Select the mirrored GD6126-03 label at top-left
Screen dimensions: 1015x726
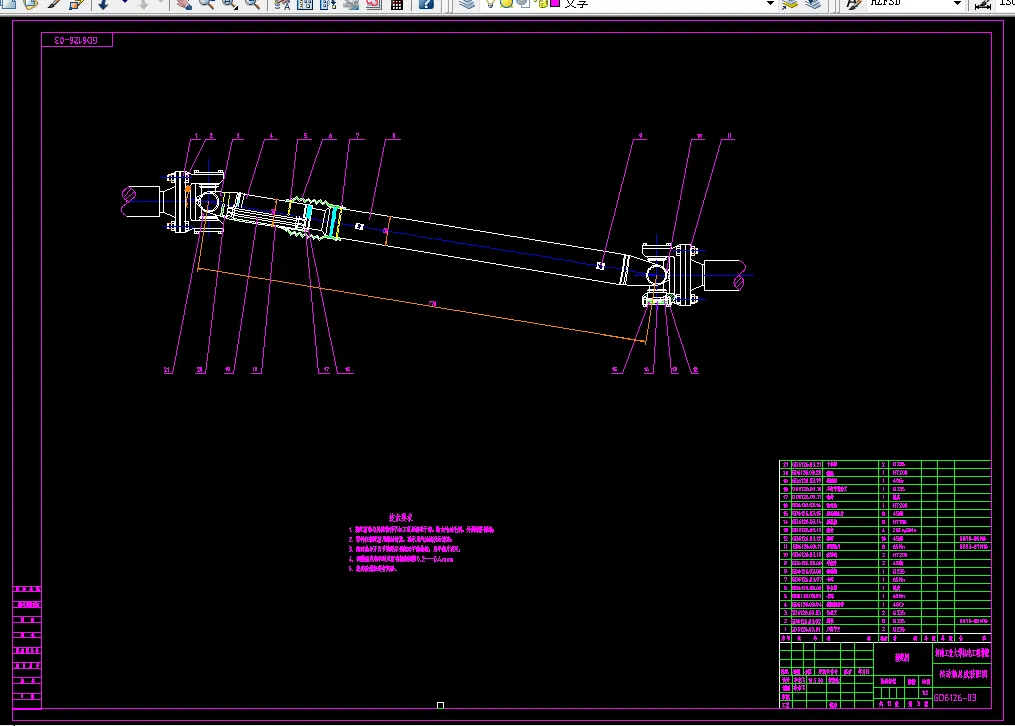76,40
